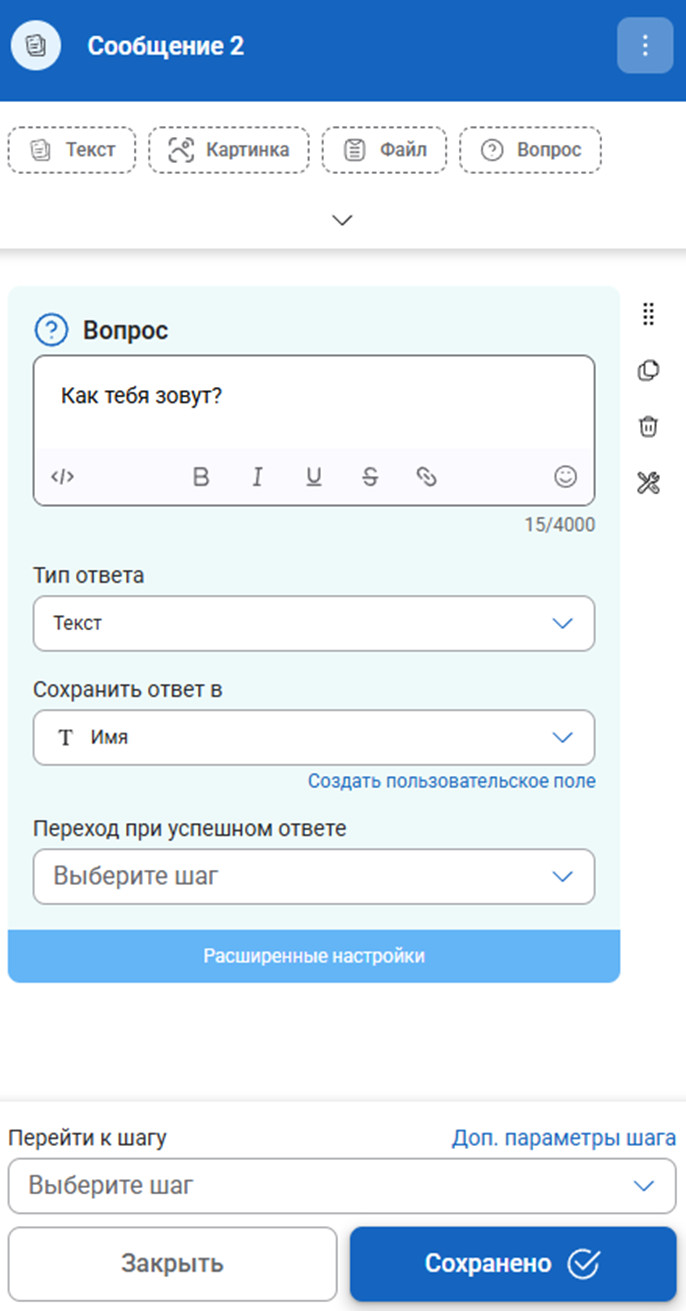Expand more block types chevron
686x1311 pixels.
pos(343,220)
